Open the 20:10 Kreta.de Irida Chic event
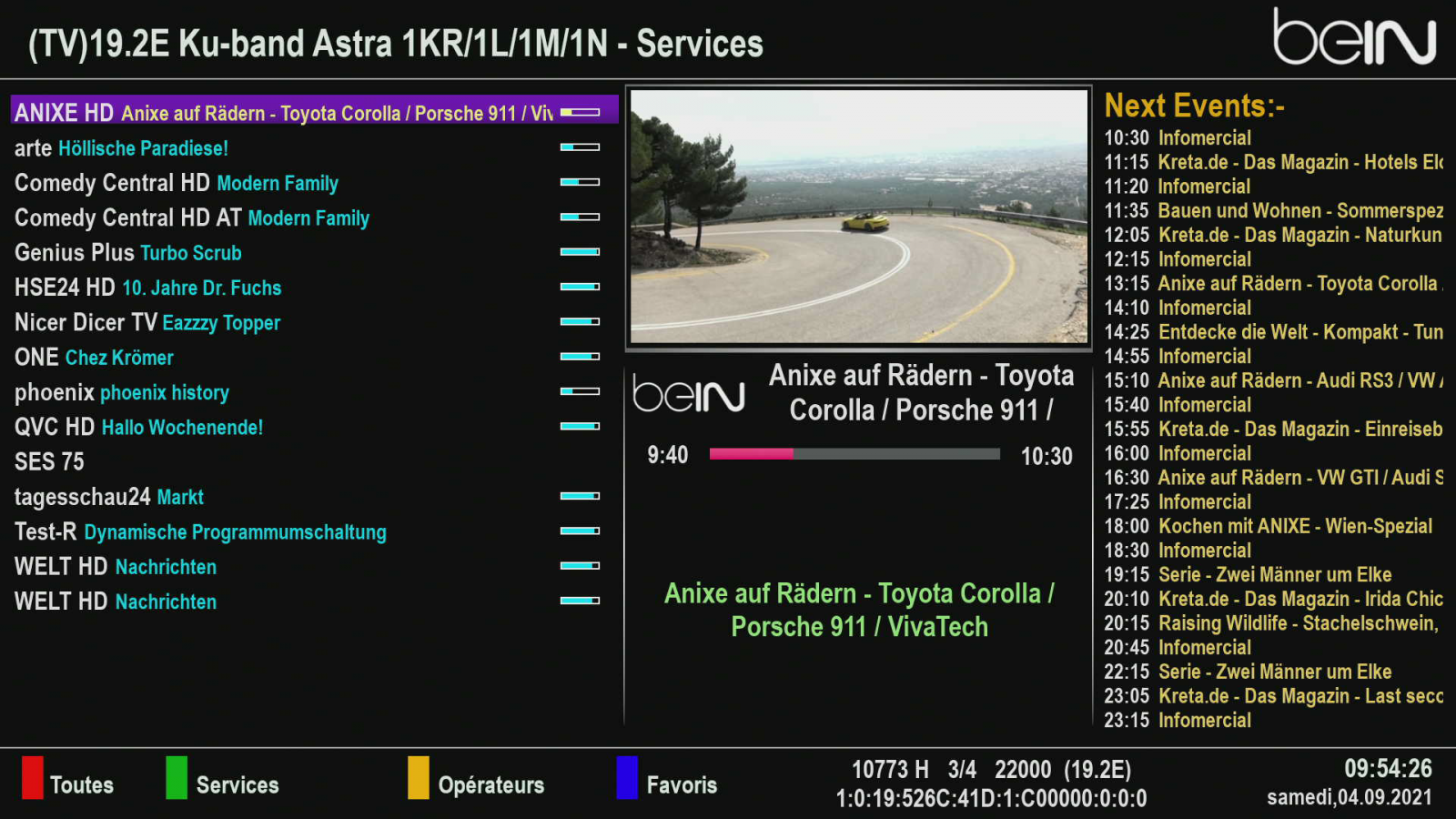1456x819 pixels. 1274,599
